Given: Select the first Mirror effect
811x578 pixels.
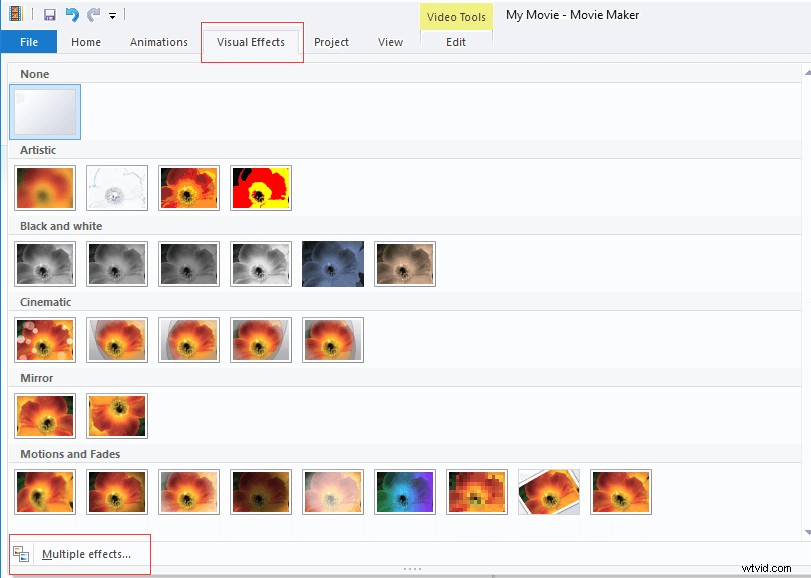Looking at the screenshot, I should 44,415.
